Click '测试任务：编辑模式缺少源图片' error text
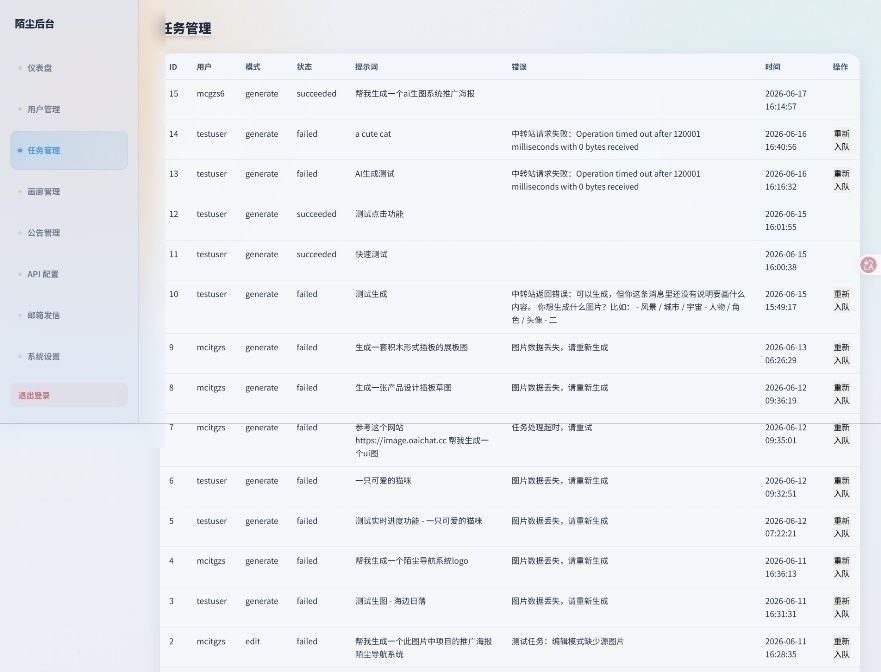The image size is (881, 672). 567,641
